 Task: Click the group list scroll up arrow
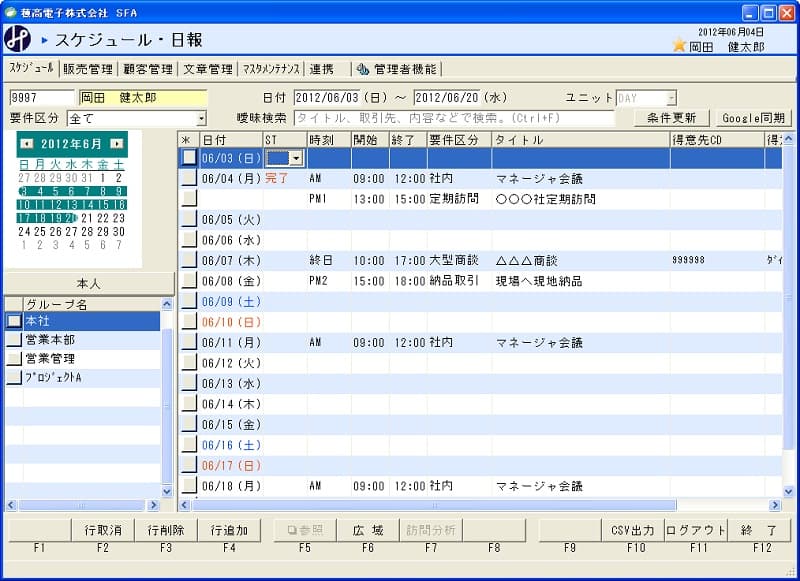167,305
